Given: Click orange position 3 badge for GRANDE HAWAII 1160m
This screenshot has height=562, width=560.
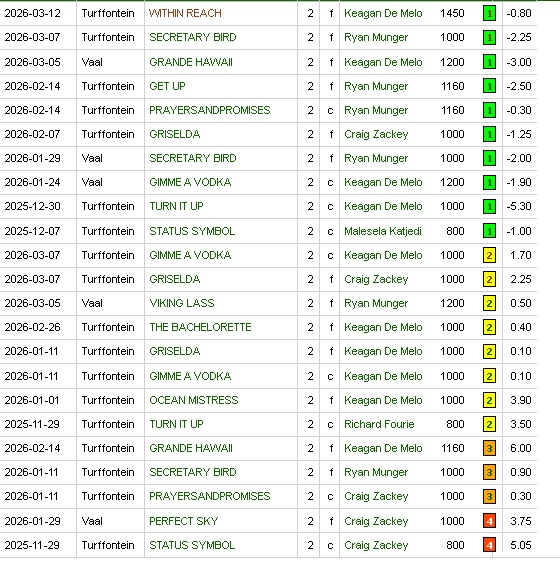Looking at the screenshot, I should [489, 448].
